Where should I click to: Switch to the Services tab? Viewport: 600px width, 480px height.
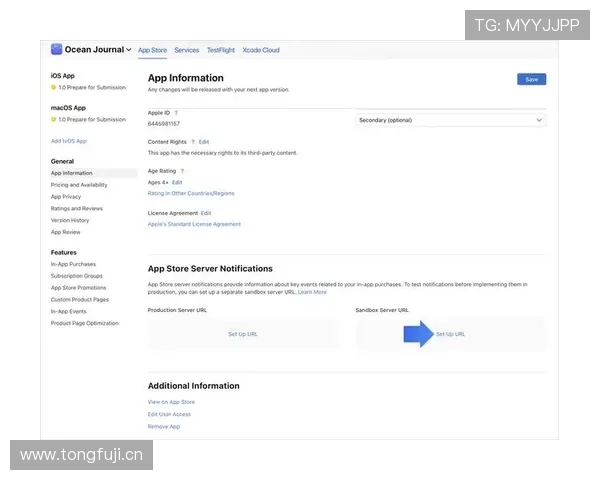186,50
